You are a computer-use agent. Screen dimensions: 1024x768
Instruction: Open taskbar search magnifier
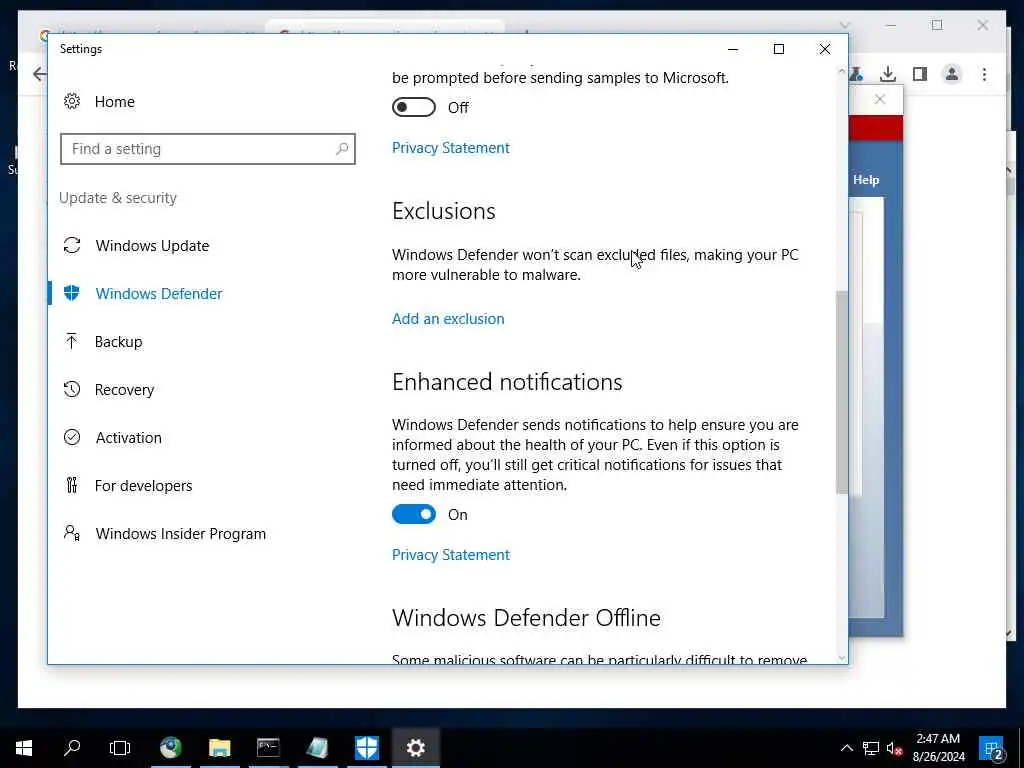coord(72,748)
